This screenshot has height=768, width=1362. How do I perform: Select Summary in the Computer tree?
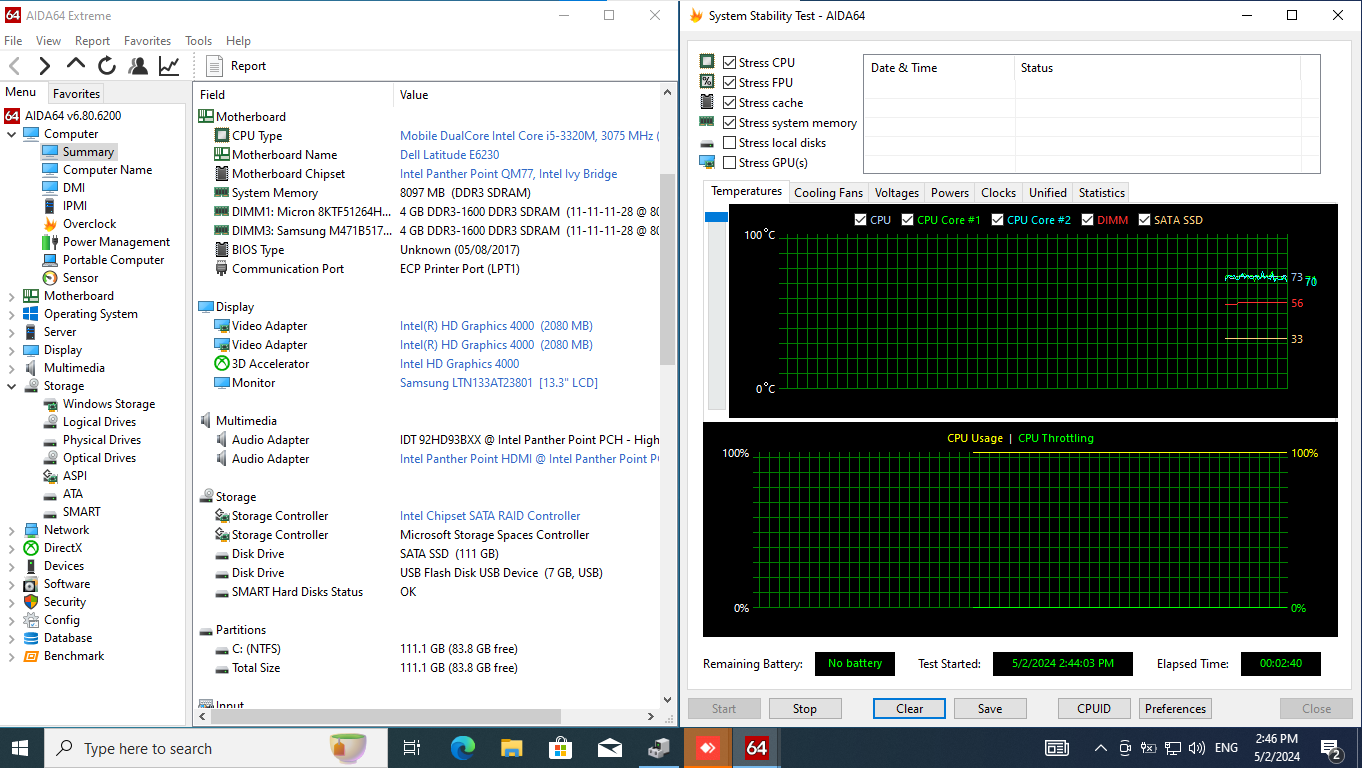(88, 152)
